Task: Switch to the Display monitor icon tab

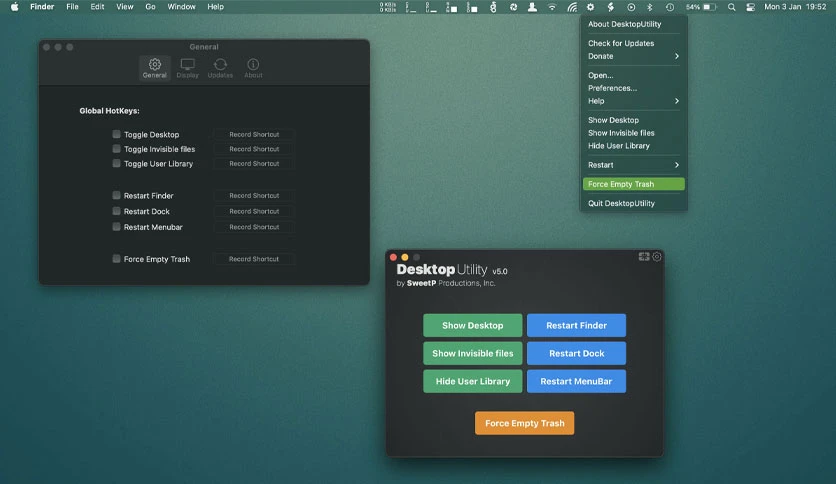Action: tap(187, 68)
